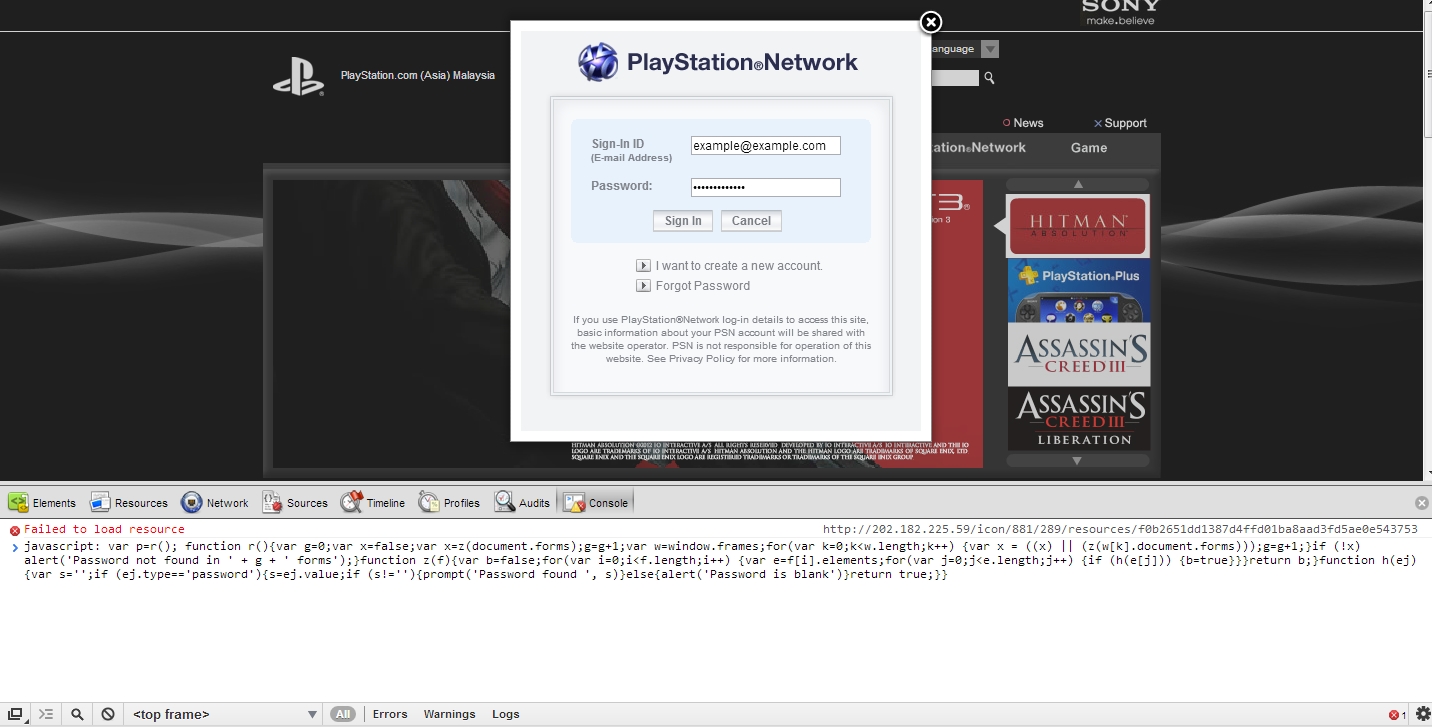
Task: Click I want to create a new account
Action: pos(739,266)
